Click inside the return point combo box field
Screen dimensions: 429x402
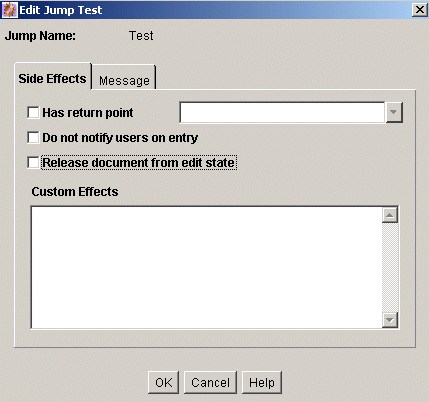(282, 112)
